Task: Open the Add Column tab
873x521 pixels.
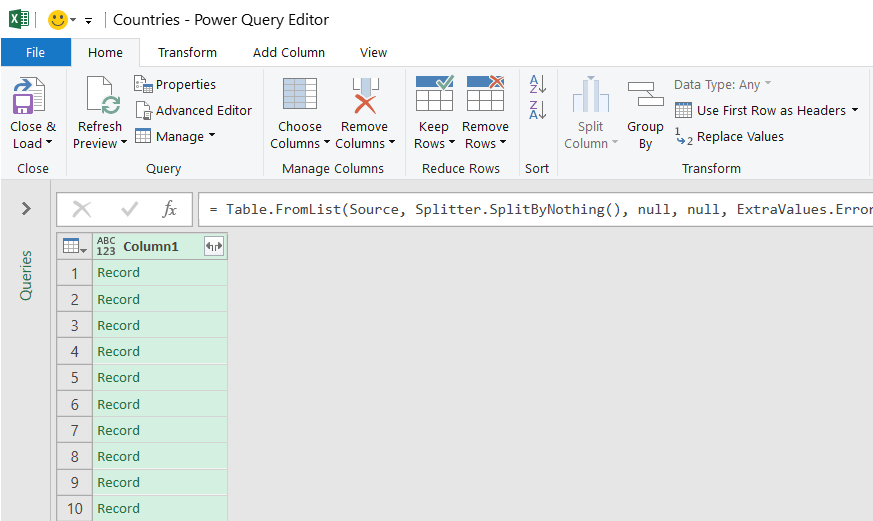Action: [x=288, y=53]
